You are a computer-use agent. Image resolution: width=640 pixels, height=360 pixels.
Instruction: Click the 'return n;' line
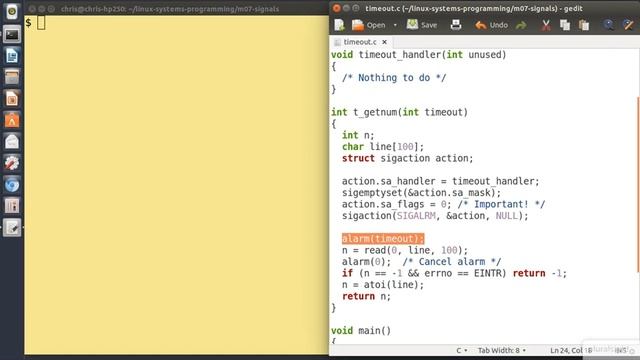[x=366, y=296]
